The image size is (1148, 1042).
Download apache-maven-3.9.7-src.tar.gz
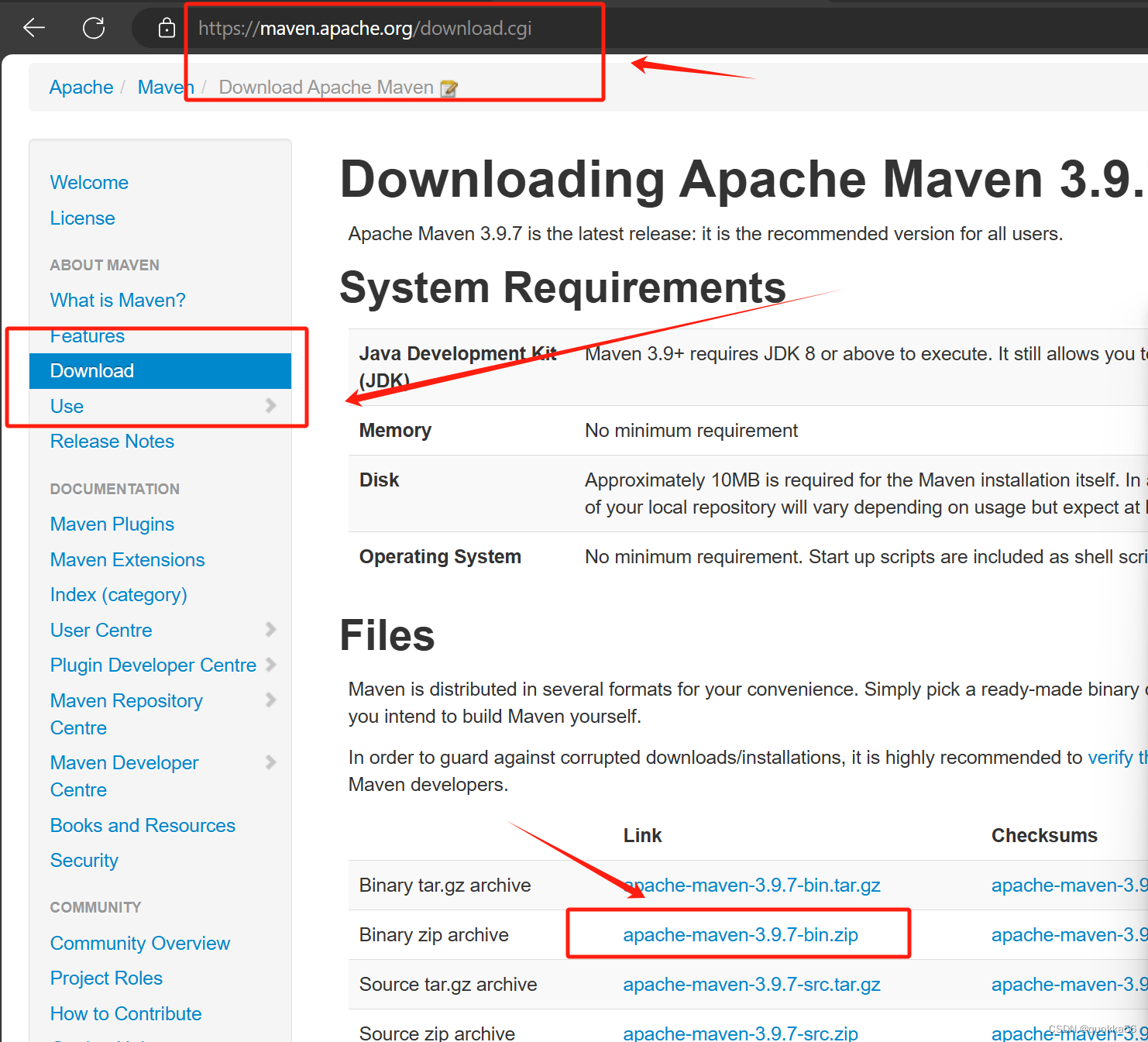point(751,985)
